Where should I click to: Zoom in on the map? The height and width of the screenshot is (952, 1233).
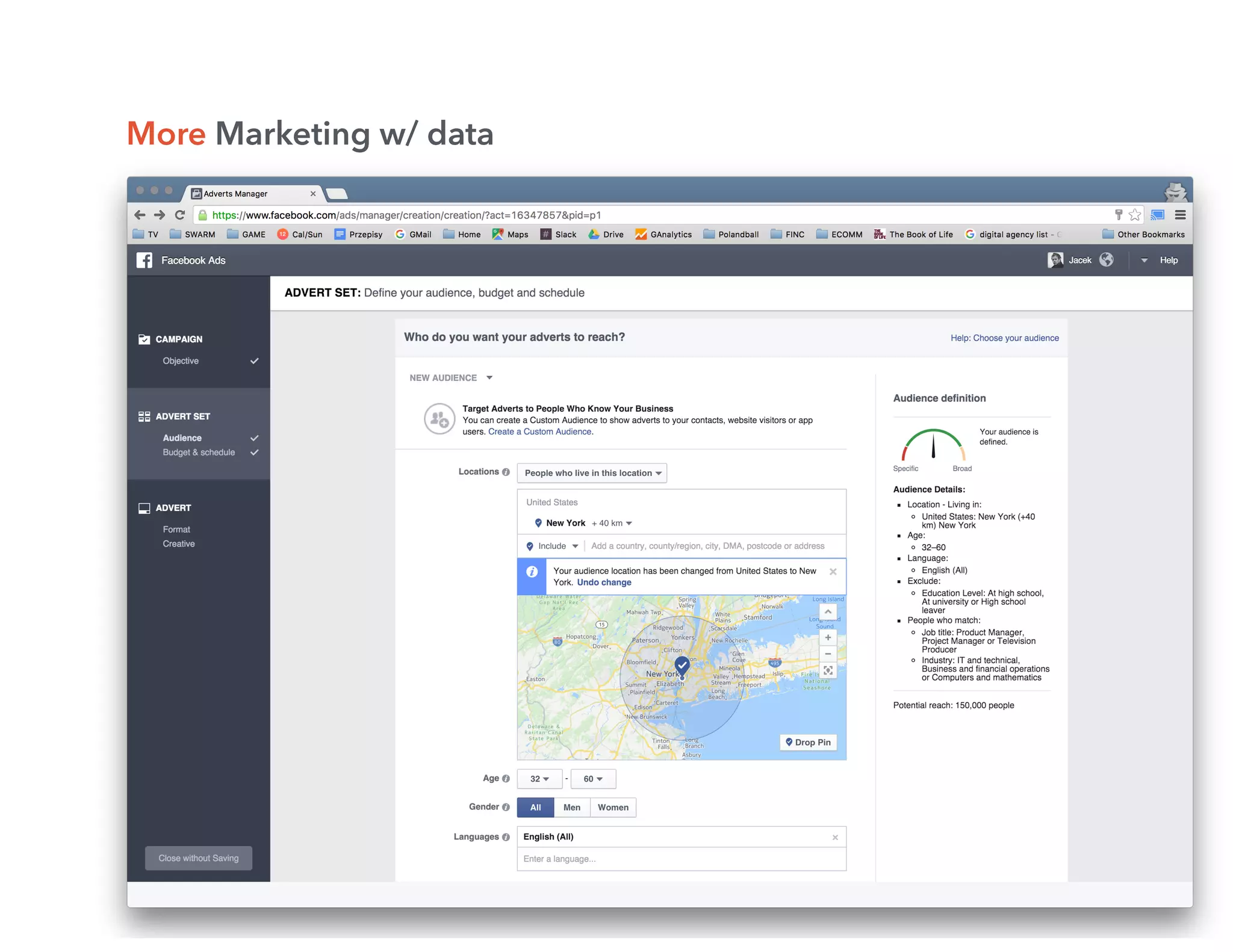828,637
